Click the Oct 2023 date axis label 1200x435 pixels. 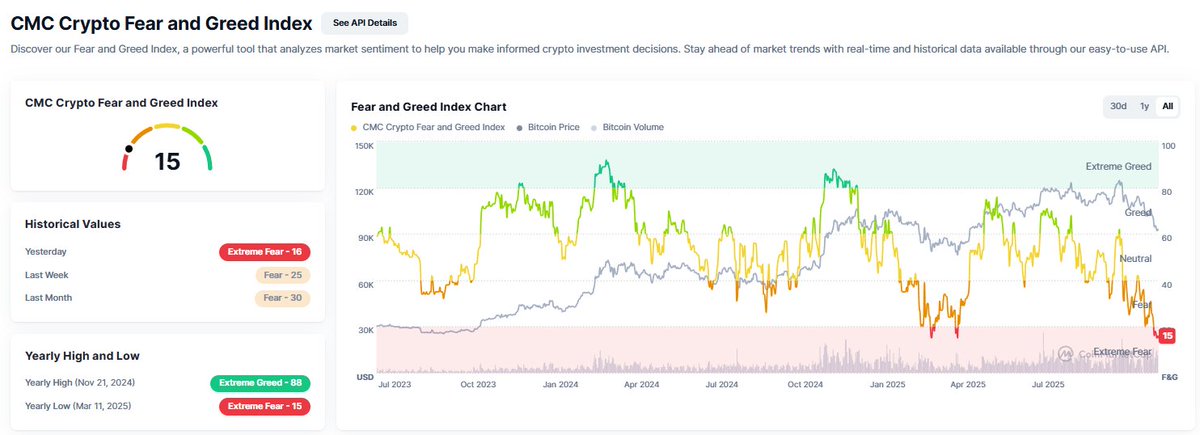click(x=476, y=384)
